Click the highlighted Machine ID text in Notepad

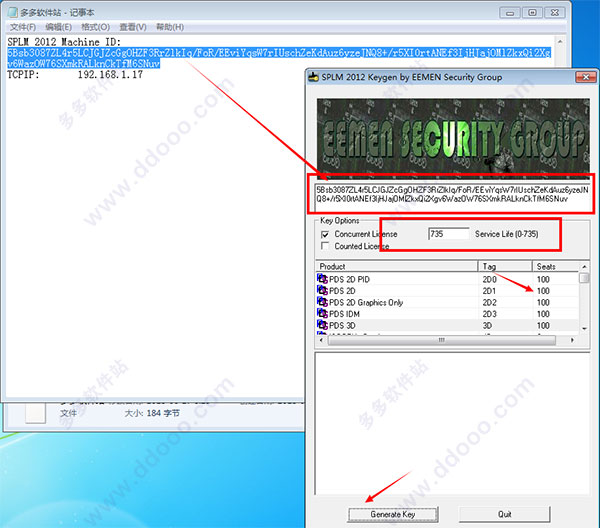279,58
